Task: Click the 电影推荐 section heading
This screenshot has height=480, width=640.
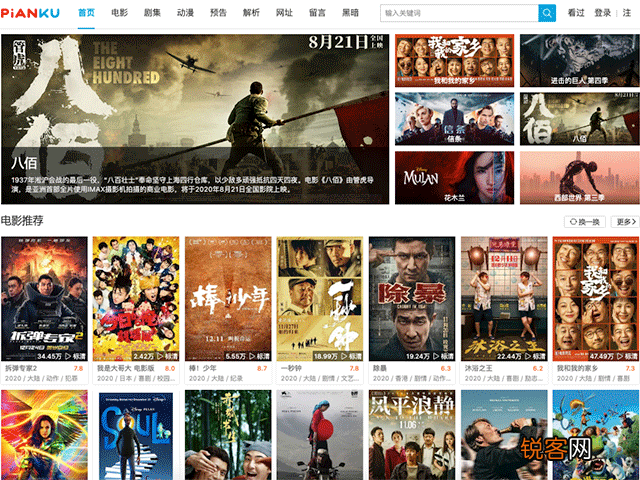Action: click(22, 221)
